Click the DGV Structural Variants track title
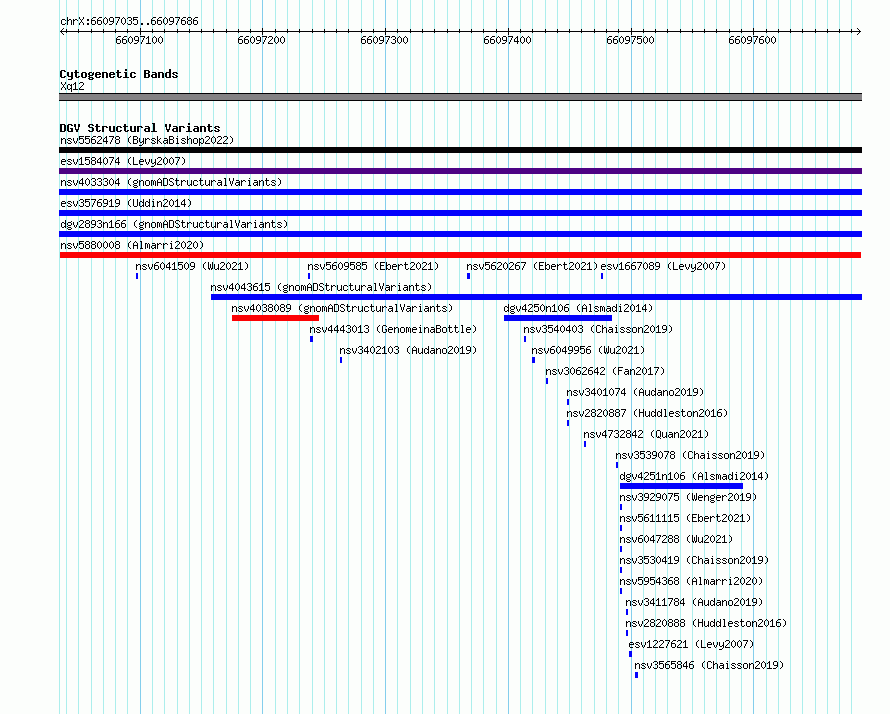The height and width of the screenshot is (714, 890). click(x=140, y=128)
